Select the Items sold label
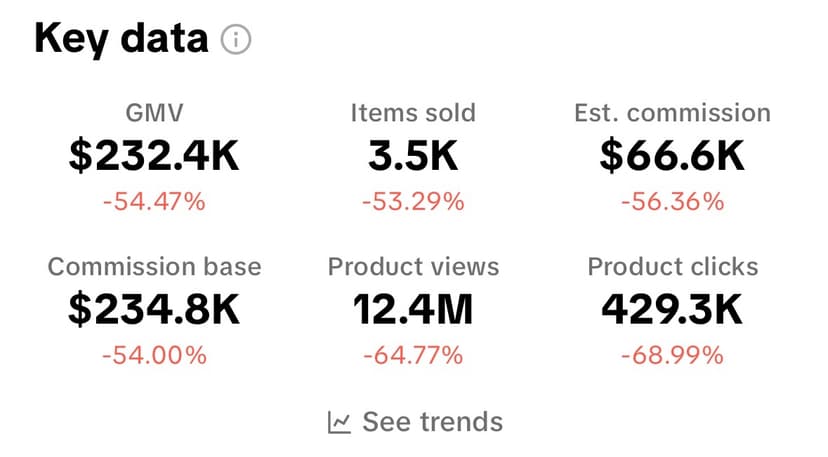This screenshot has height=457, width=828. pos(413,114)
